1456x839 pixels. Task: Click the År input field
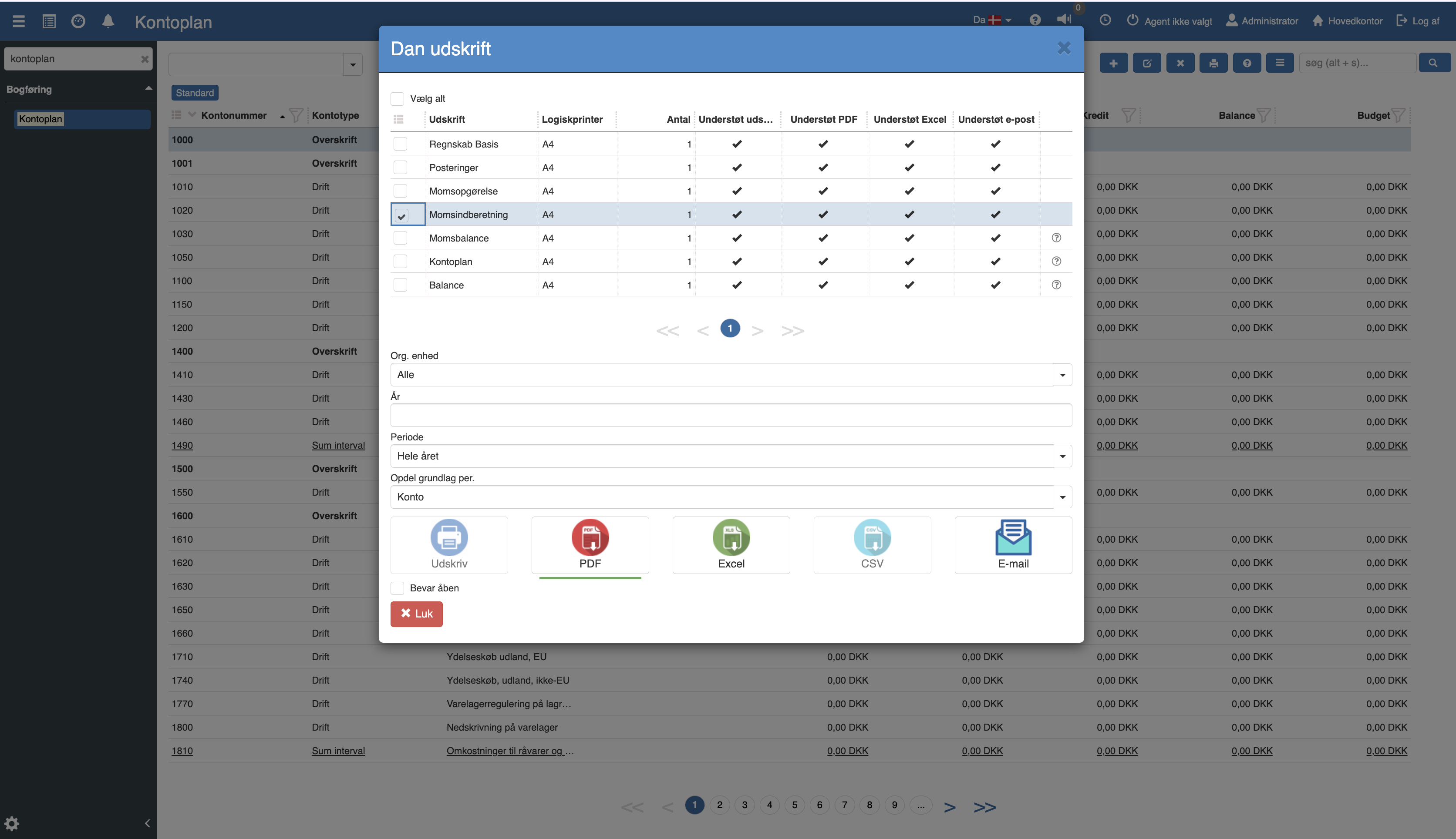click(x=730, y=416)
